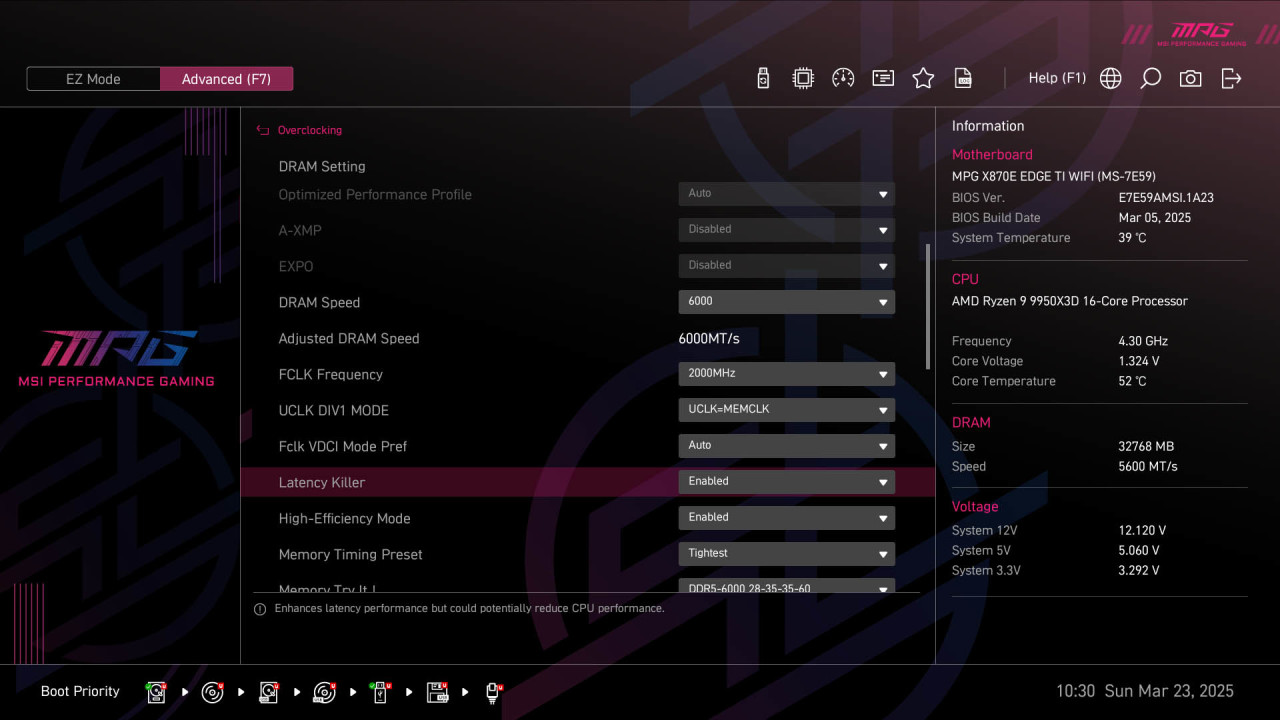
Task: Open the hardware monitor gauge icon
Action: tap(843, 78)
